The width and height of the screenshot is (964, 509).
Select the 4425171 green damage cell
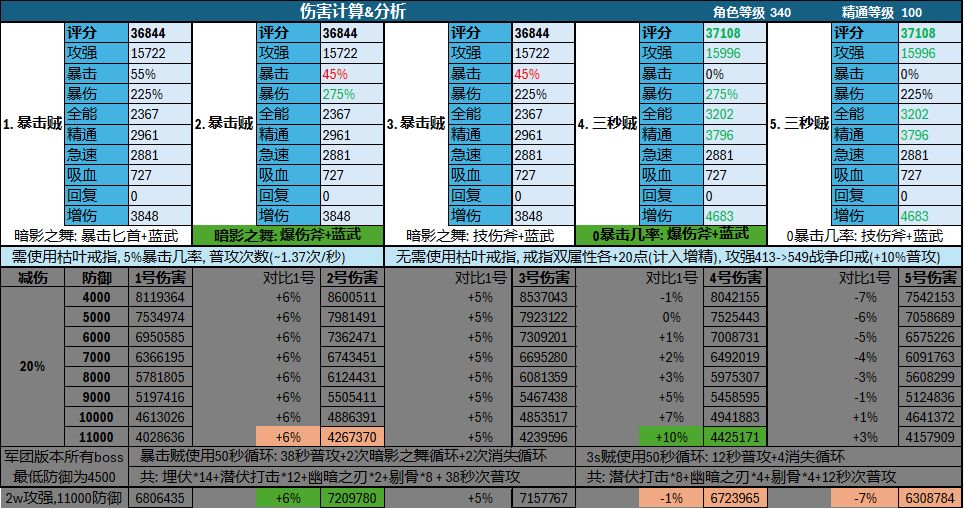[x=735, y=437]
